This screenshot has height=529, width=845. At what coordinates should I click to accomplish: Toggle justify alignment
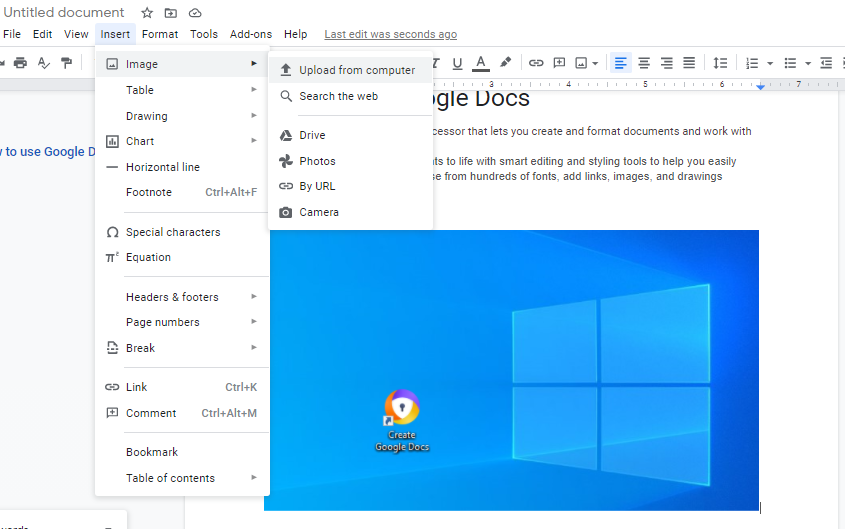tap(689, 63)
